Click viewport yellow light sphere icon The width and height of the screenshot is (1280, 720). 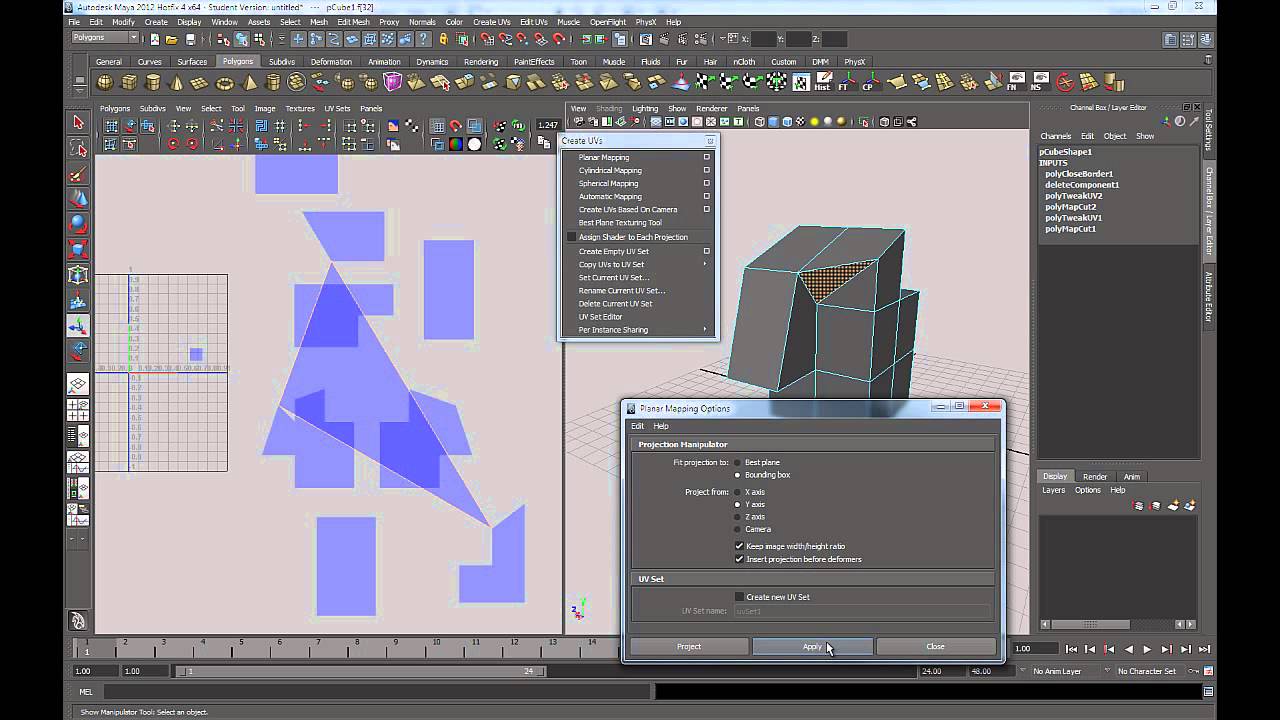(815, 122)
